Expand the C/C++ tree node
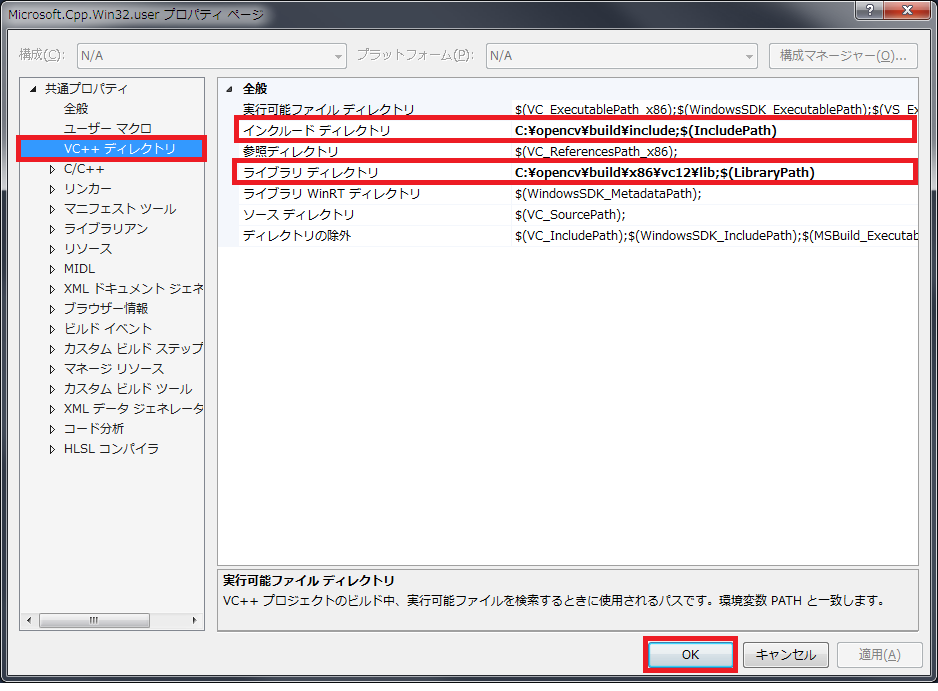This screenshot has width=938, height=691. (x=53, y=169)
